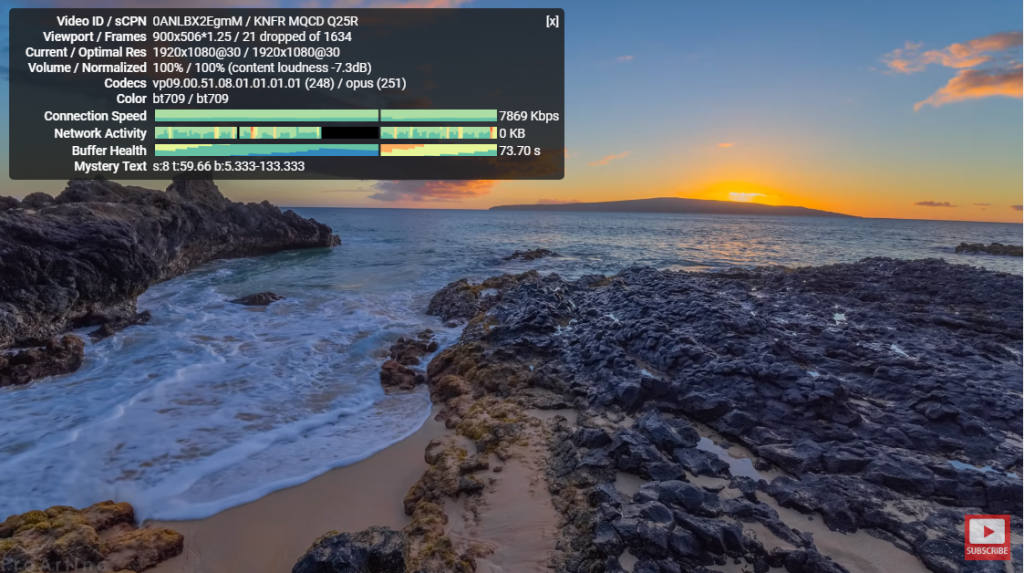Click the Connection Speed label

click(95, 116)
